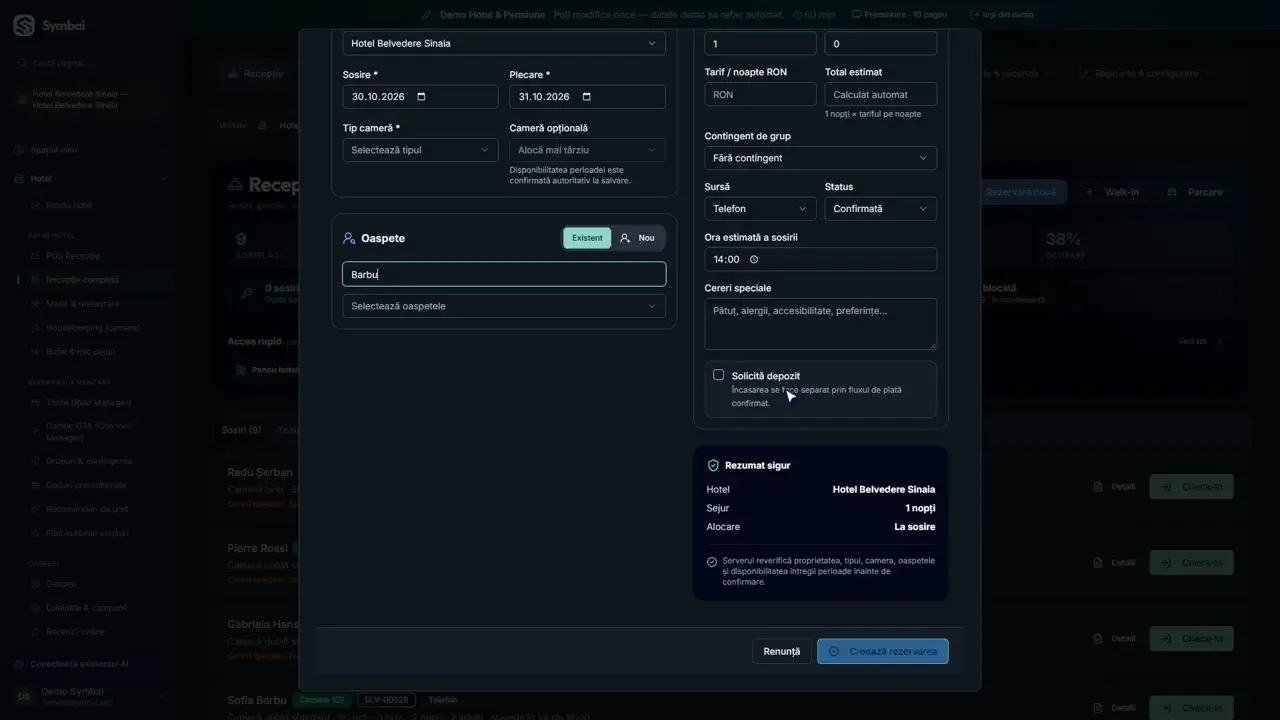Open Tarife (Rate Manager) in sidebar

(88, 402)
